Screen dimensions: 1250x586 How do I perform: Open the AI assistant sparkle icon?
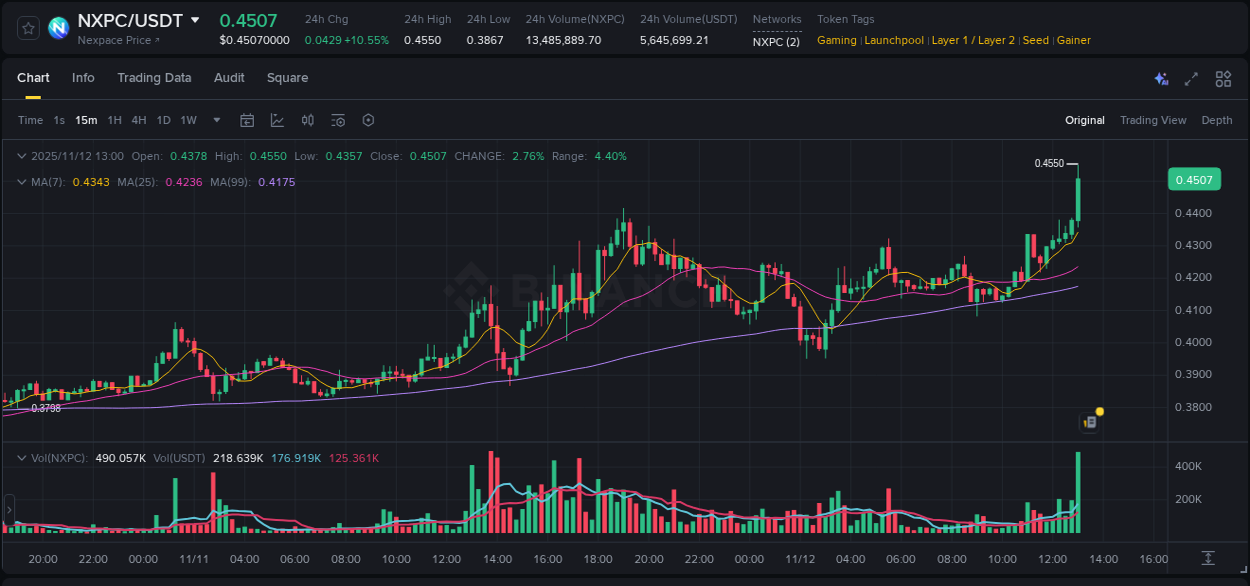click(1160, 78)
